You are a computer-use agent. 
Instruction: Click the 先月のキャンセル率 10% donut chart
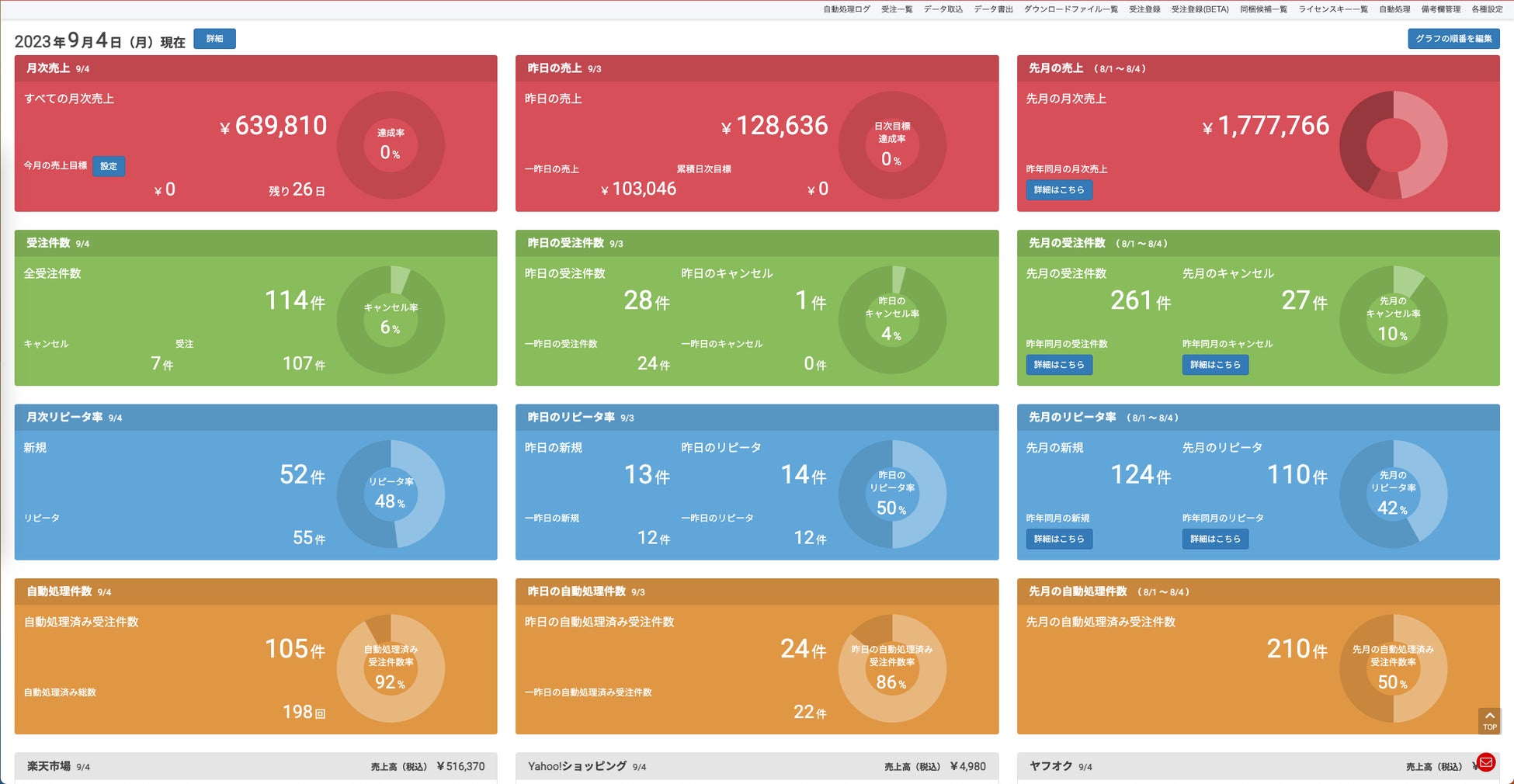1393,320
